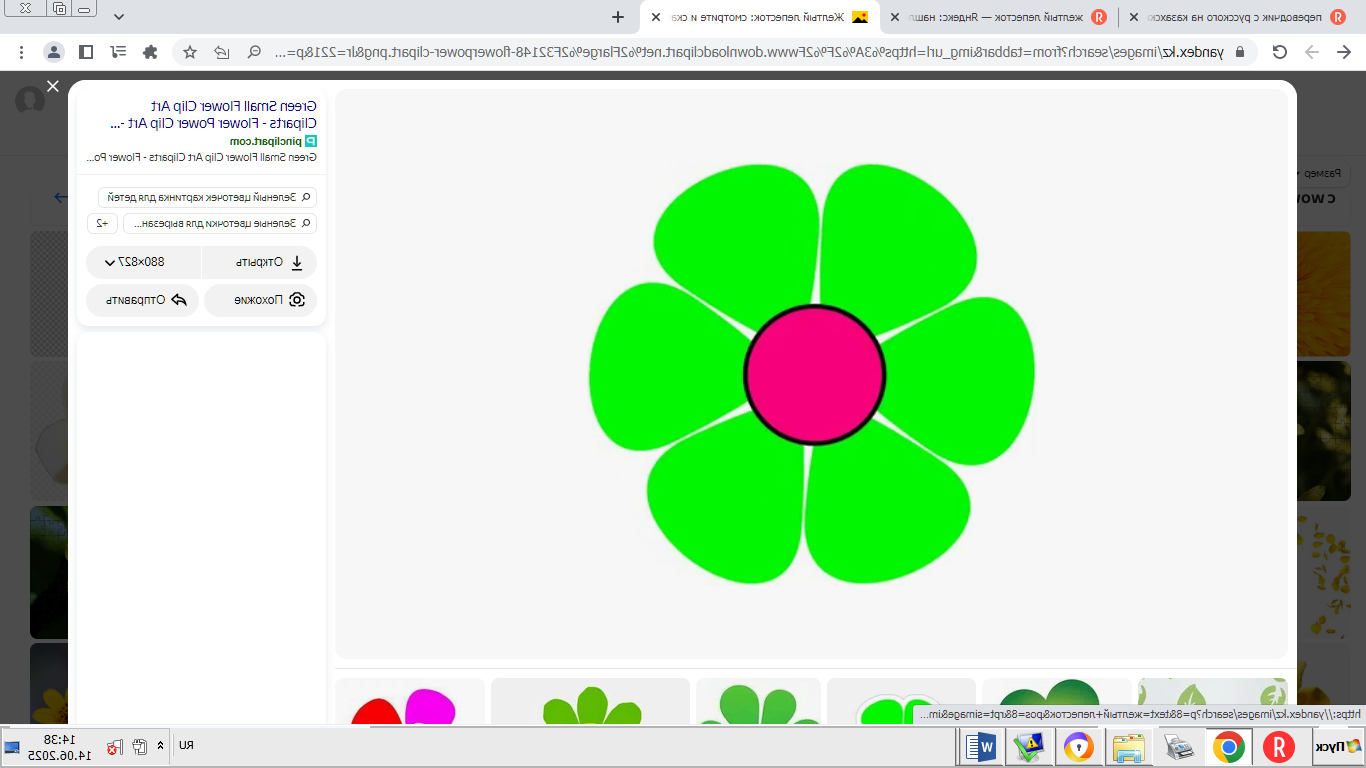
Task: Open the Пуск Start menu
Action: coord(1336,747)
